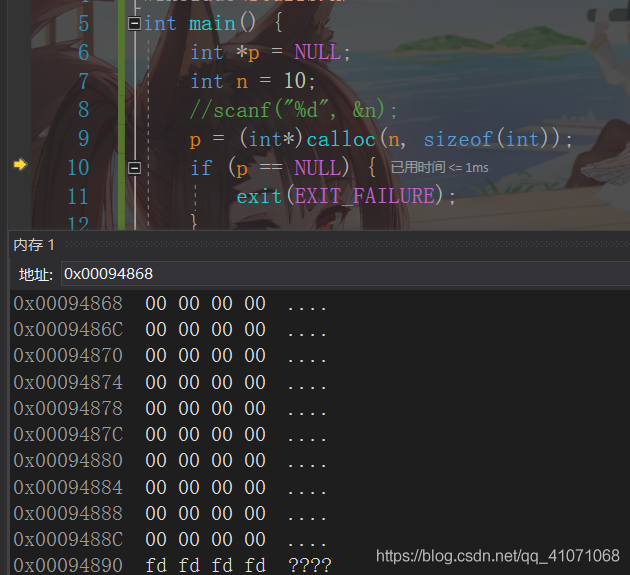The image size is (630, 575).
Task: Collapse the main function code block
Action: pos(134,24)
